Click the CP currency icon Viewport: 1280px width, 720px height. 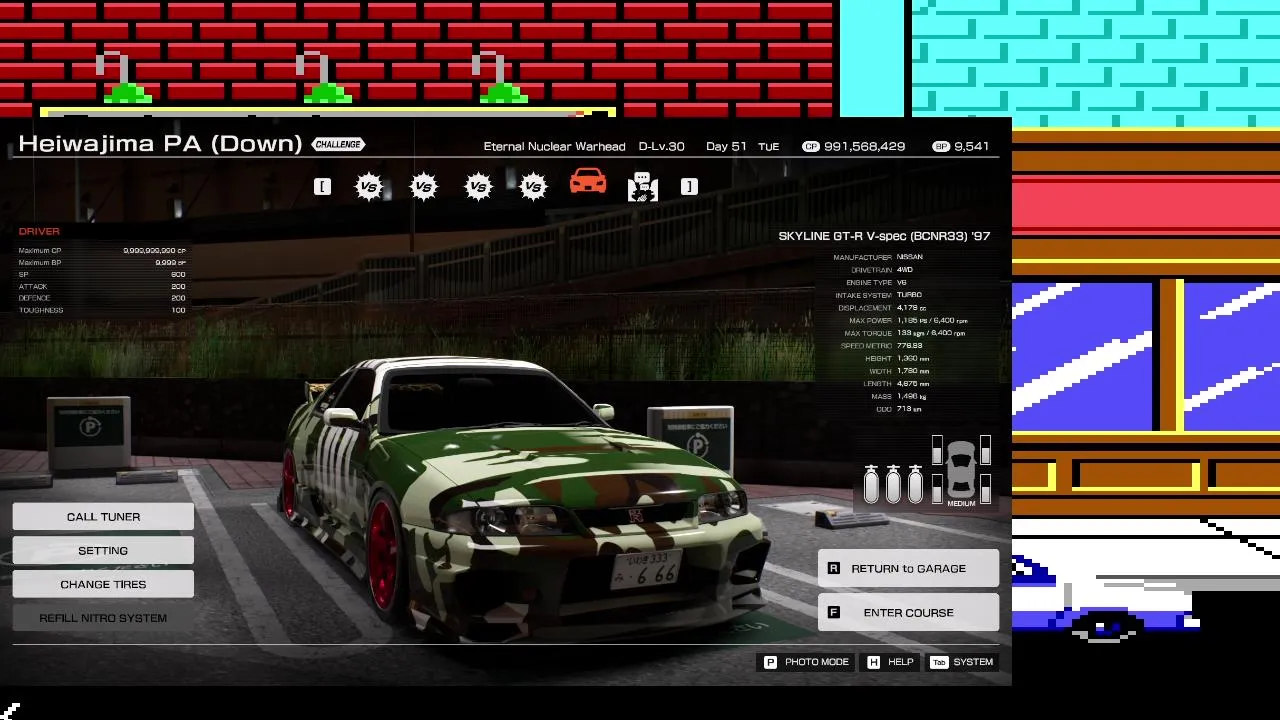click(x=811, y=146)
